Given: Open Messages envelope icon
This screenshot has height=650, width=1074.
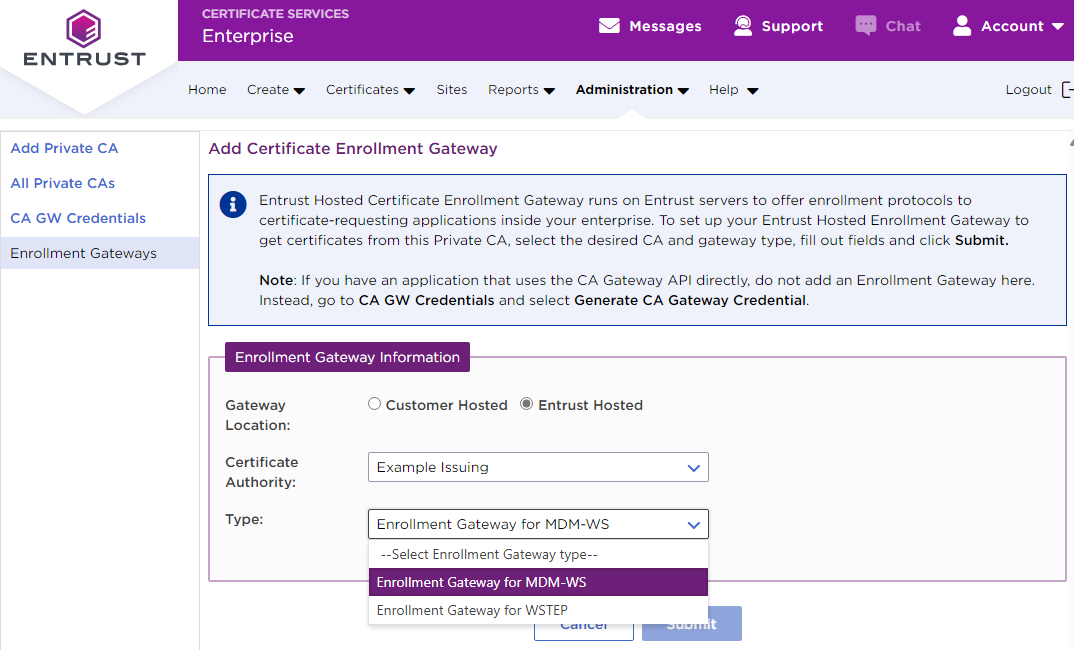Looking at the screenshot, I should [x=609, y=26].
